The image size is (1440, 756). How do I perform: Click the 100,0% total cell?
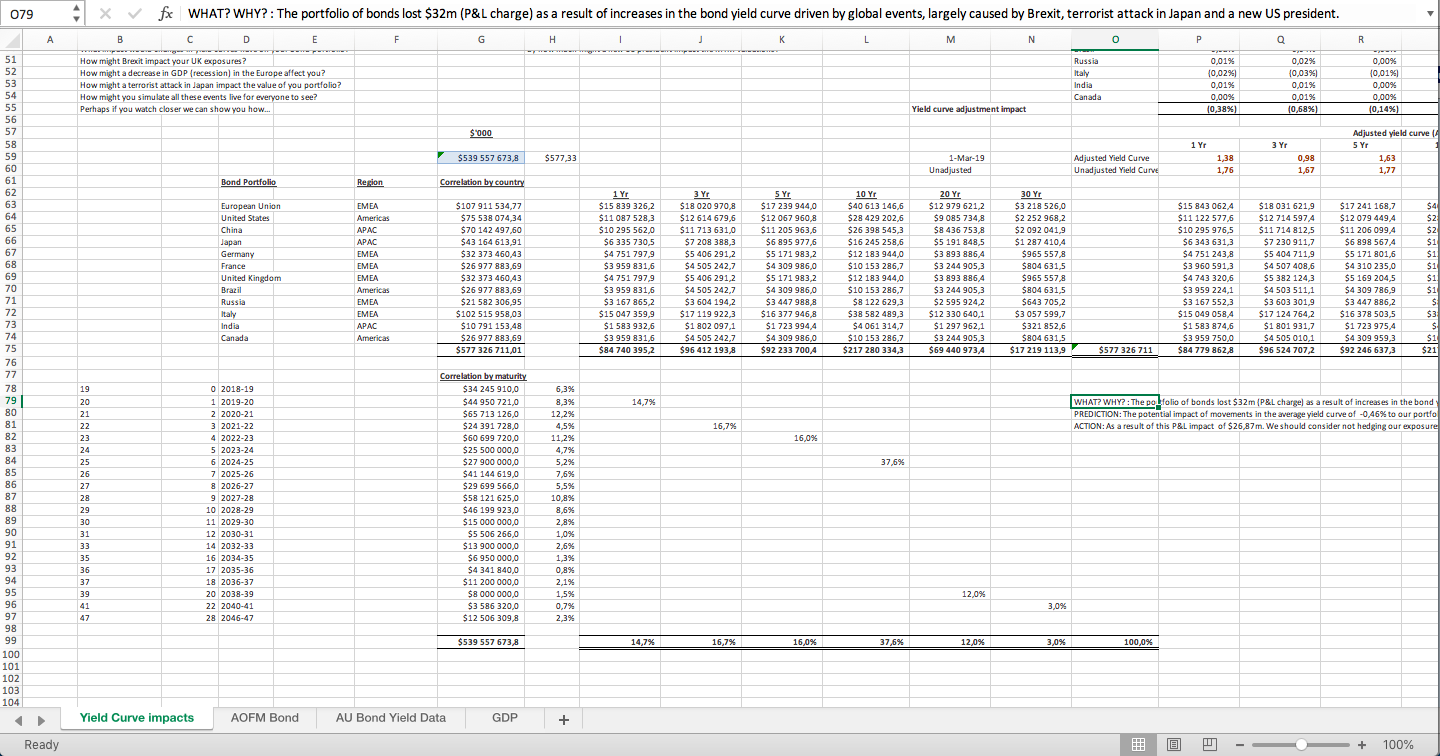tap(1115, 641)
